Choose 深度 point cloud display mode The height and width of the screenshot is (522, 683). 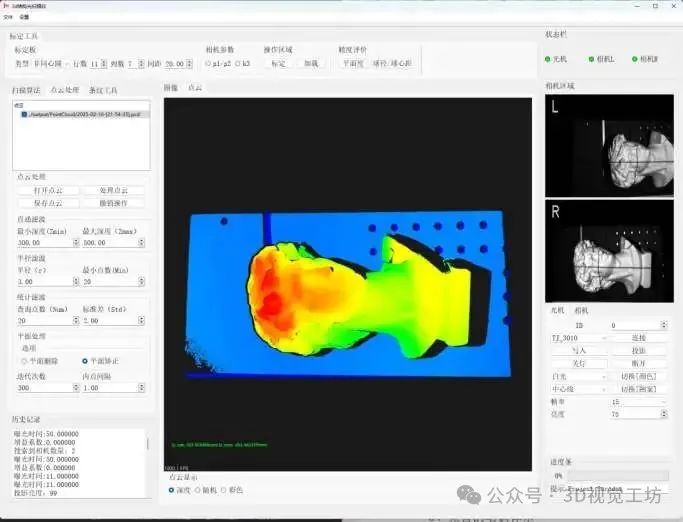coord(171,490)
